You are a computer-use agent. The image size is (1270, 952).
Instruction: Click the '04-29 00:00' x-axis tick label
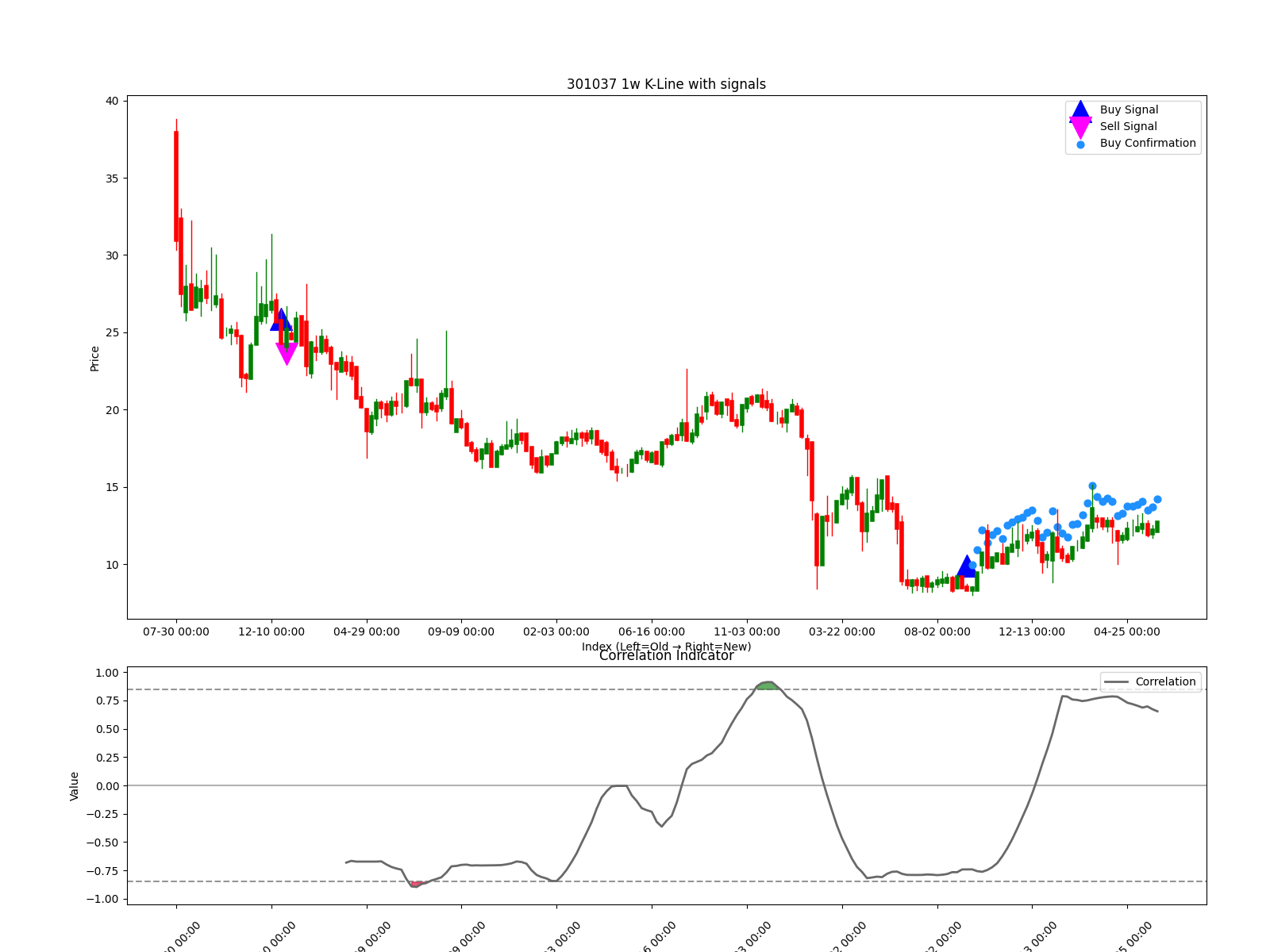(367, 632)
